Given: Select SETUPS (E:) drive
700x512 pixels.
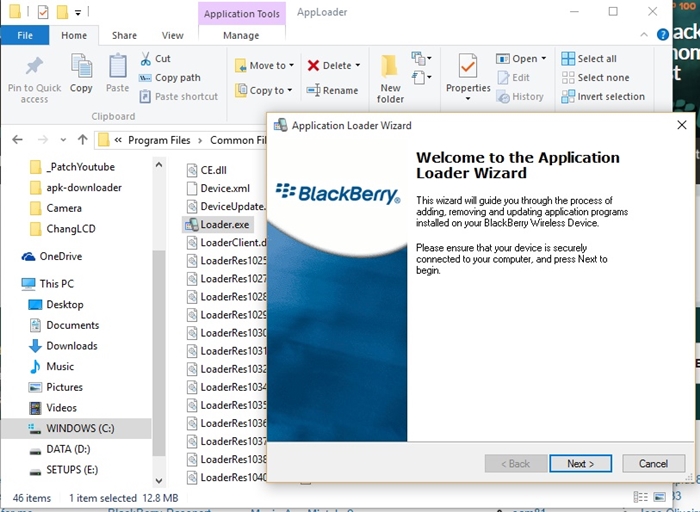Looking at the screenshot, I should tap(64, 470).
